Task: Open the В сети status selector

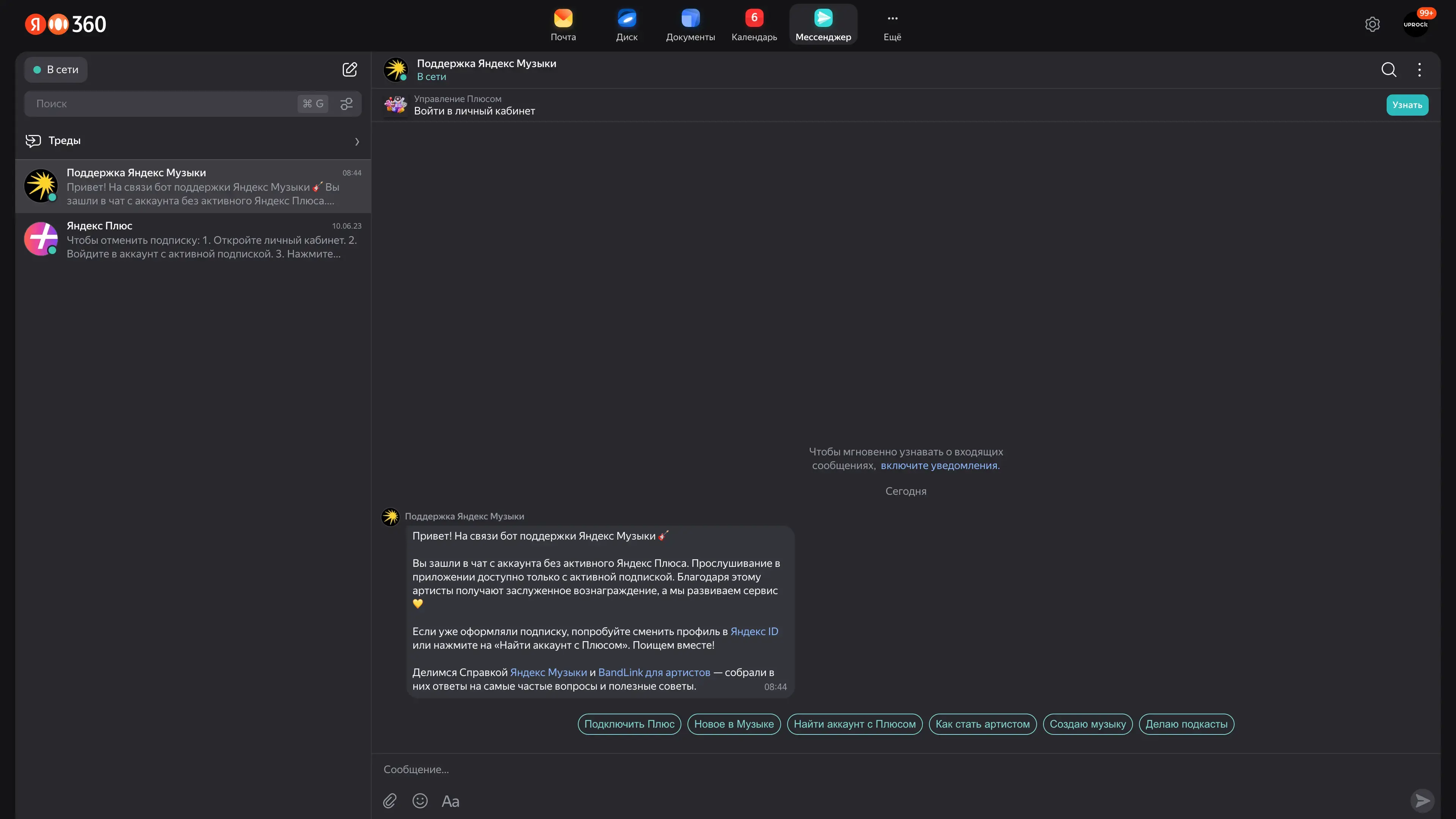Action: (56, 69)
